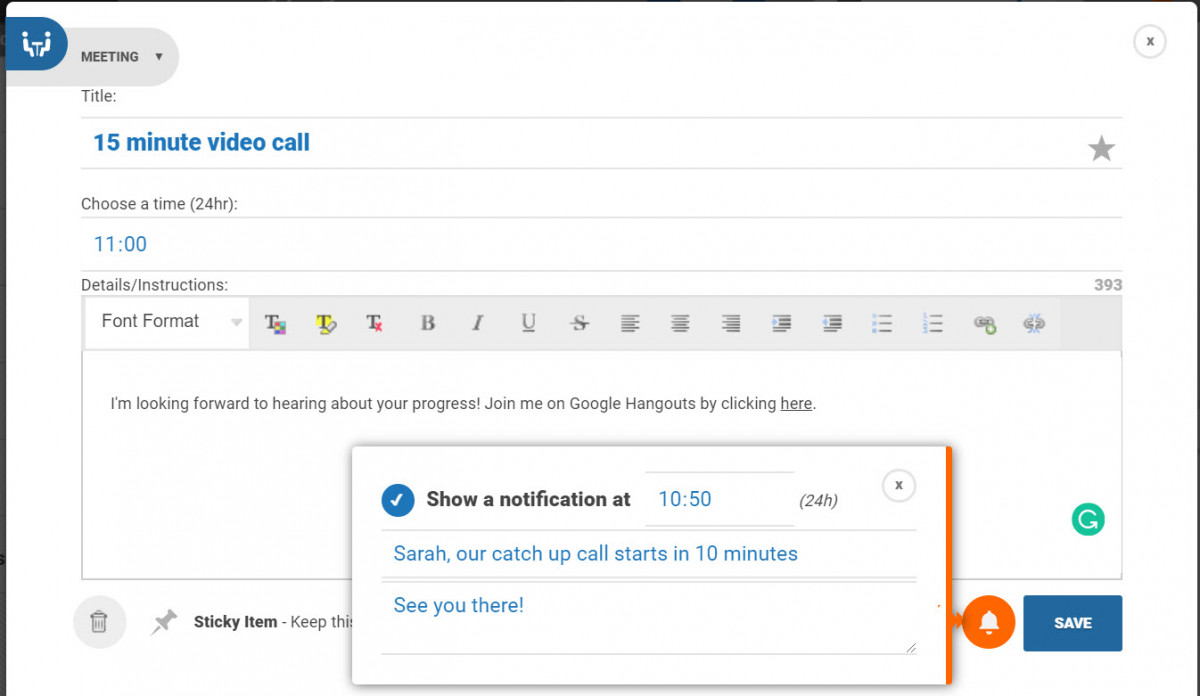Click the details editor text area

tap(601, 464)
